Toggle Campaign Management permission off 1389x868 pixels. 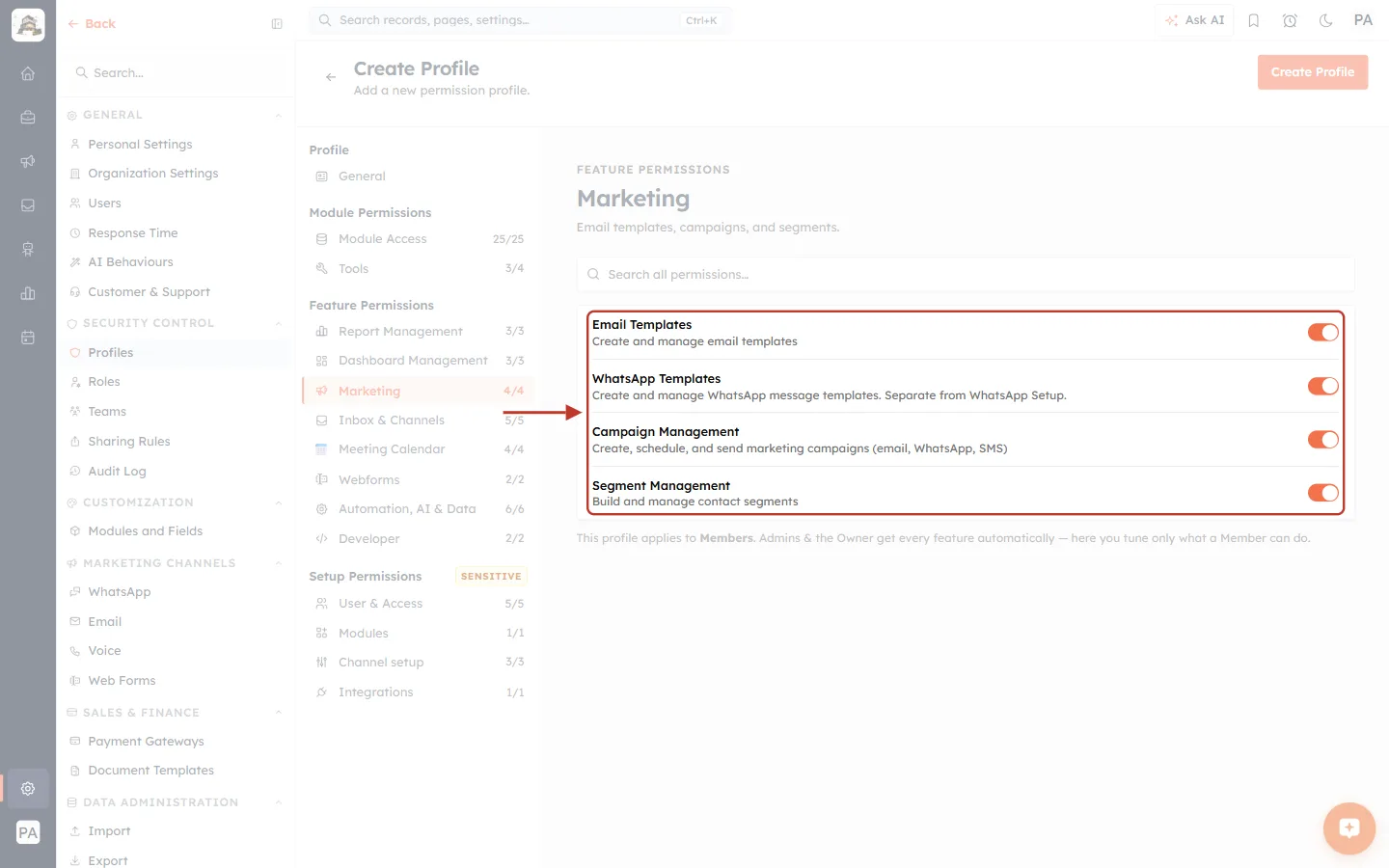coord(1322,440)
